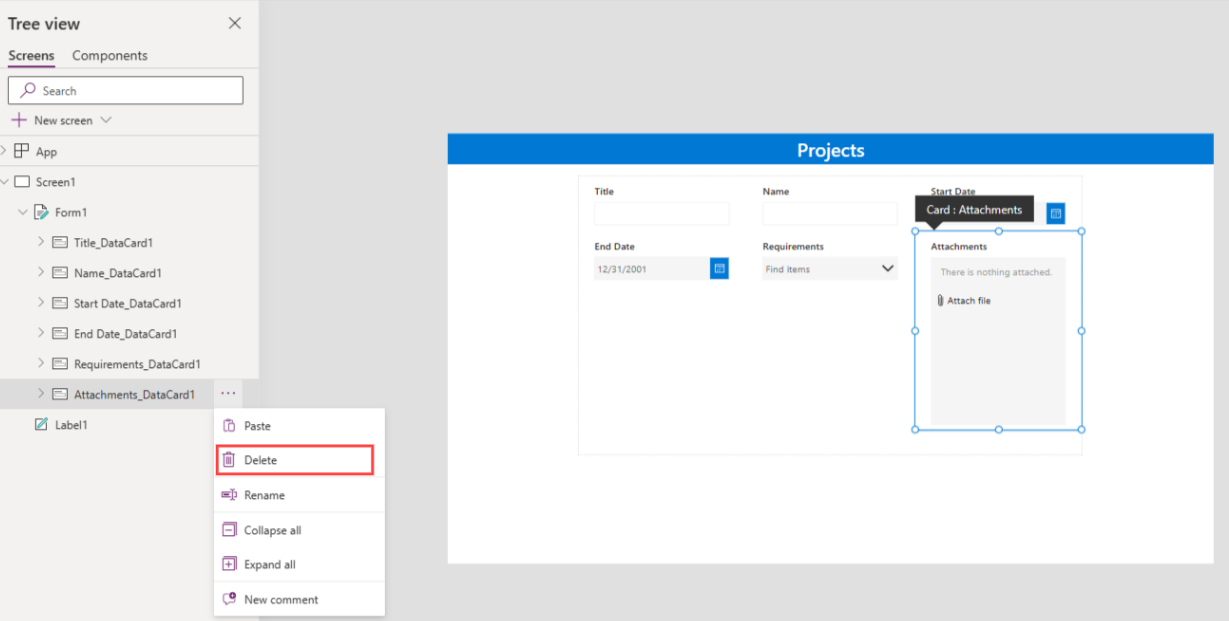The width and height of the screenshot is (1229, 621).
Task: Click the Rename icon in context menu
Action: (x=231, y=494)
